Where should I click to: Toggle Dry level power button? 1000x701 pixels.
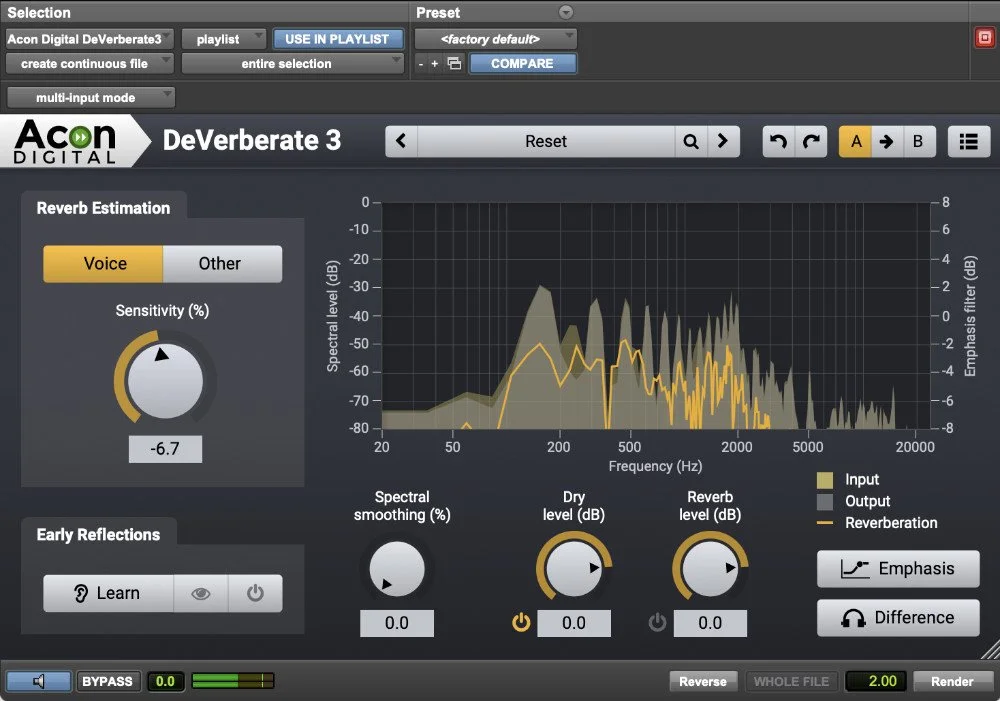pyautogui.click(x=521, y=623)
